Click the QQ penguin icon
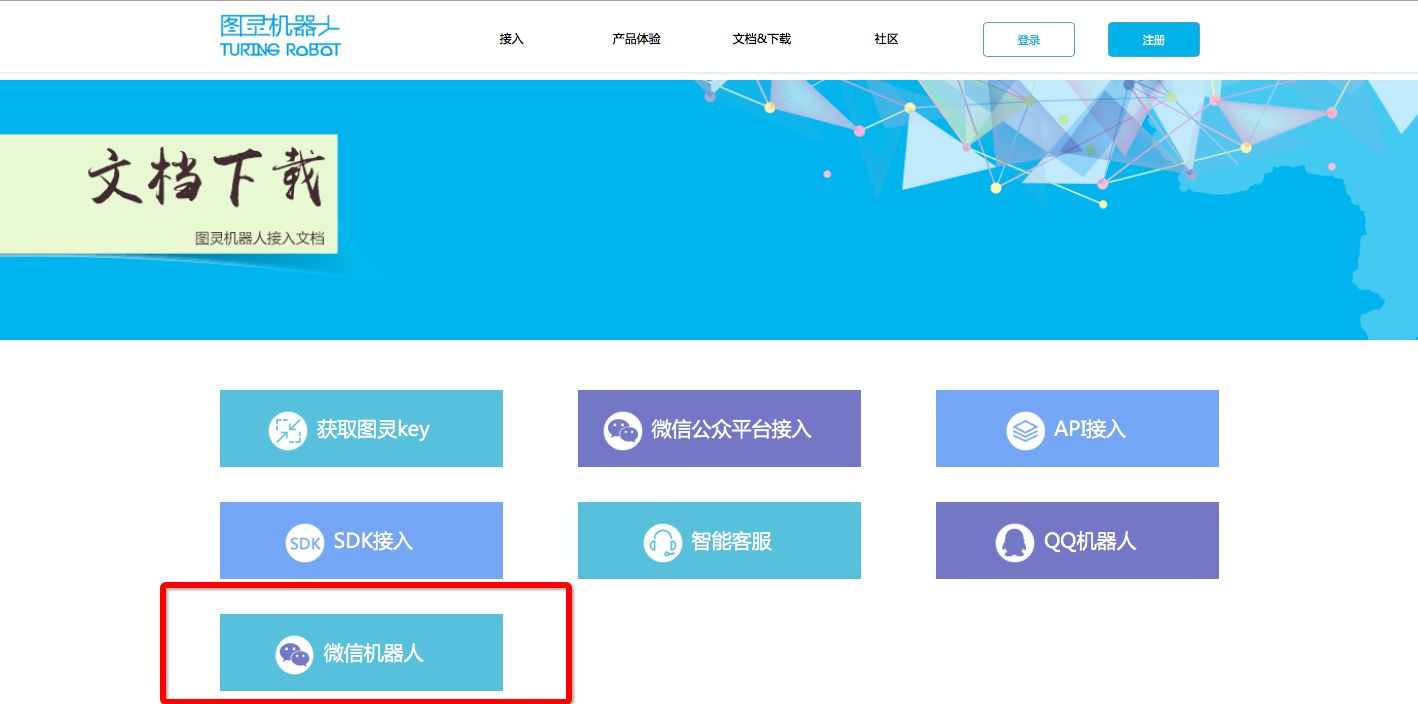The width and height of the screenshot is (1418, 704). pyautogui.click(x=1014, y=543)
